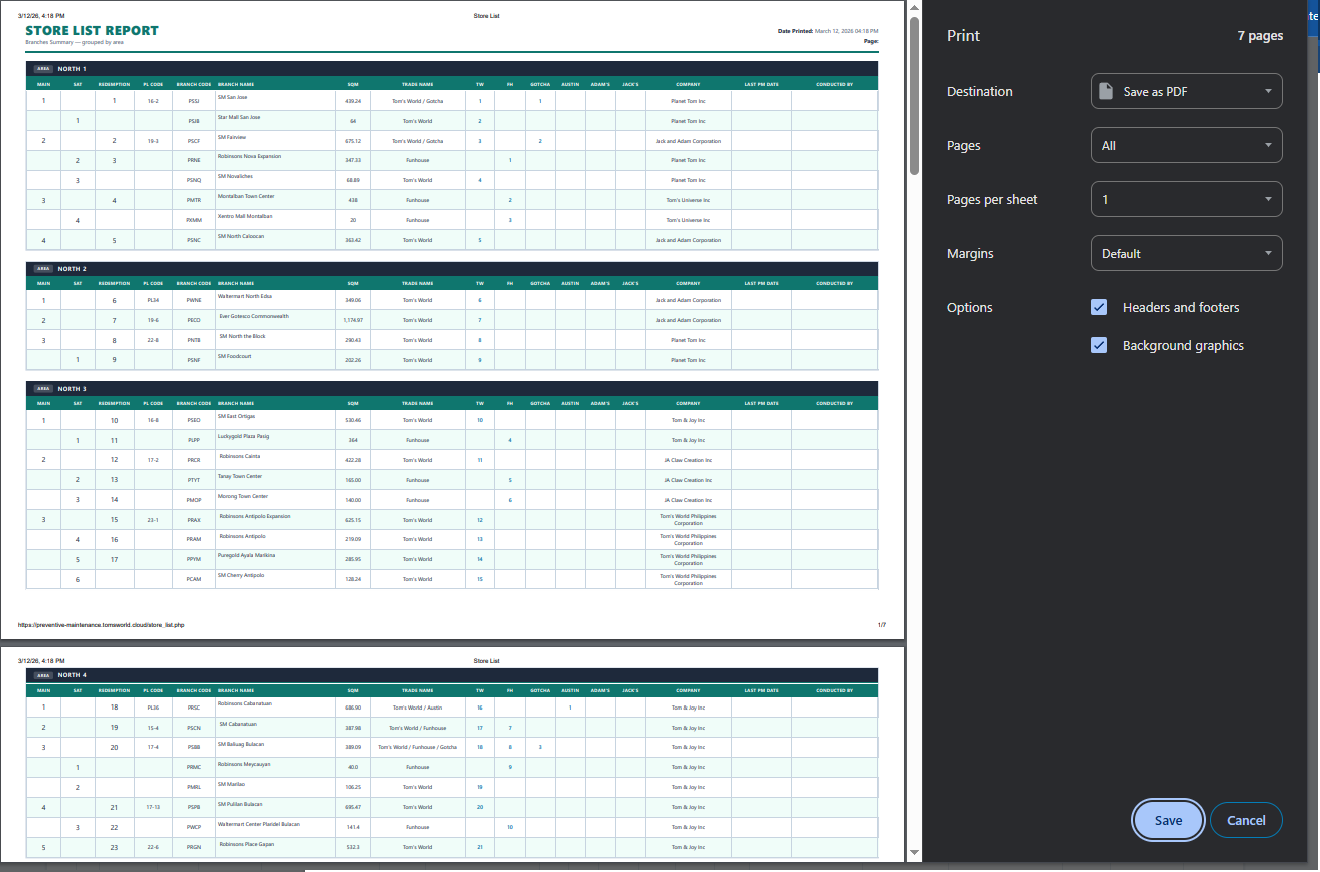Open the Pages dropdown showing All
Image resolution: width=1320 pixels, height=872 pixels.
point(1186,145)
